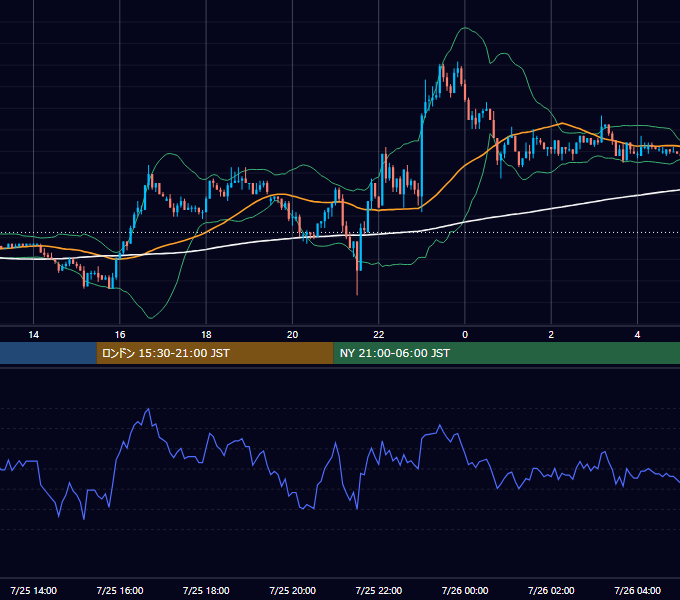Screen dimensions: 680x600
Task: Click the 7/25 16:00 date label
Action: pos(120,590)
